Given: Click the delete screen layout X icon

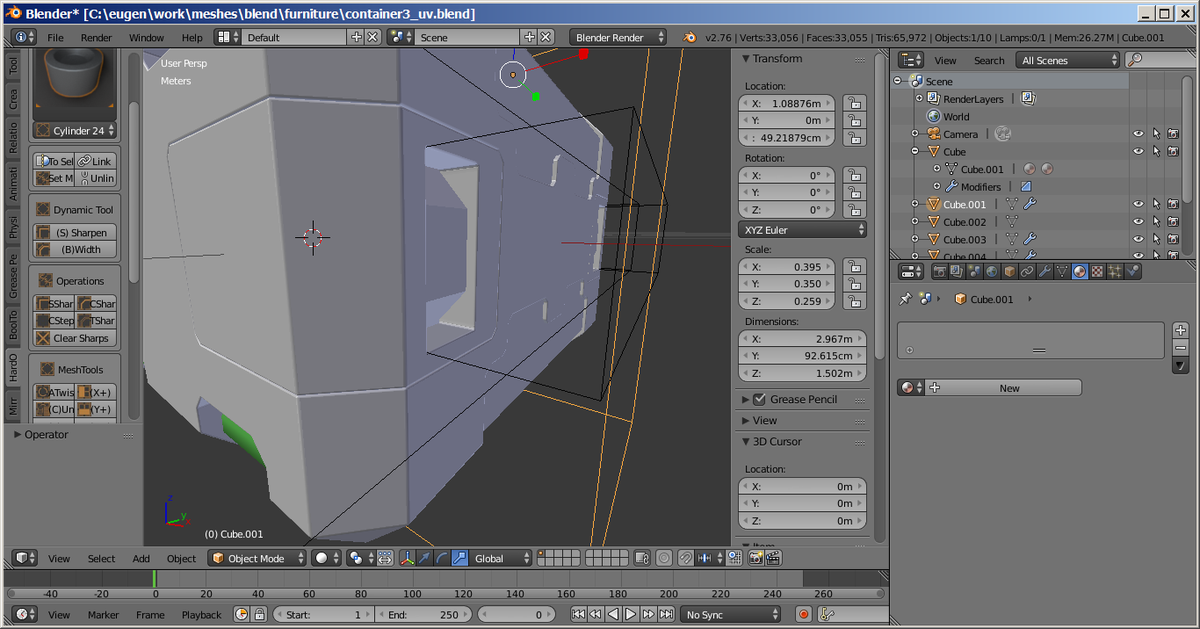Looking at the screenshot, I should click(373, 37).
